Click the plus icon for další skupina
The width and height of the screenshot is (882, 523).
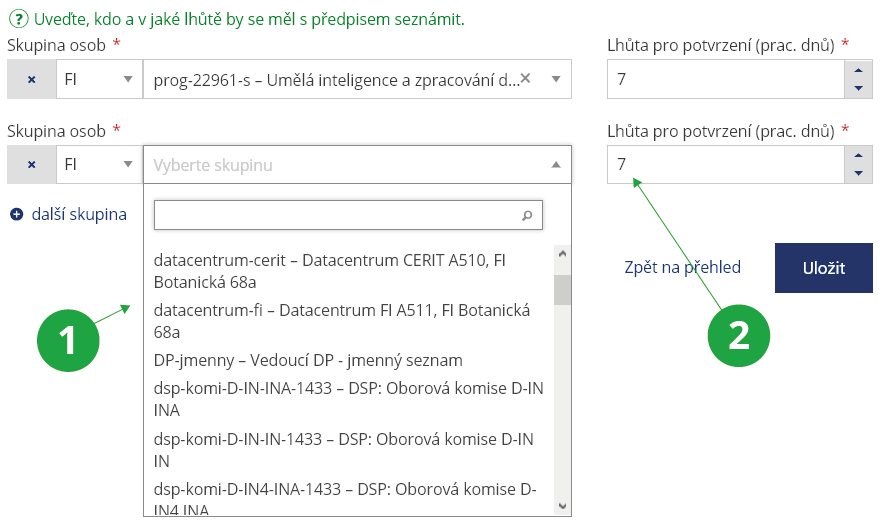[x=17, y=214]
